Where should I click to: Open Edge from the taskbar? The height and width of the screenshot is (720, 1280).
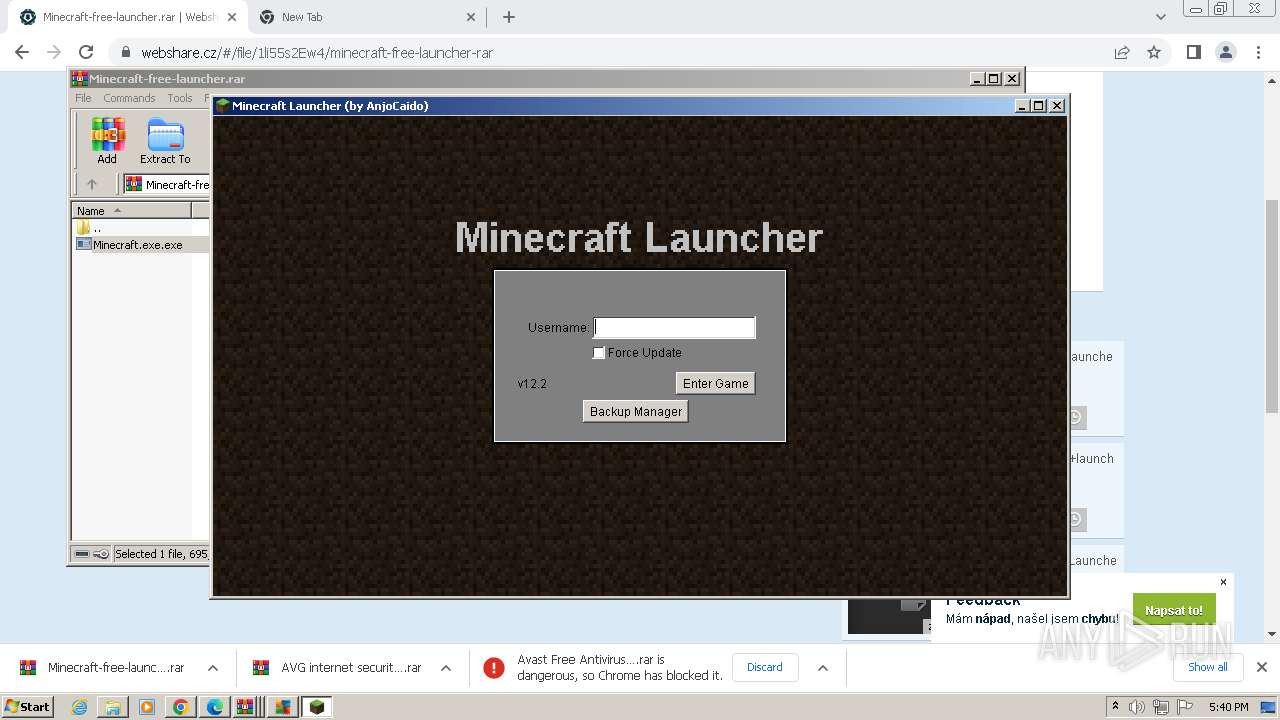coord(215,707)
